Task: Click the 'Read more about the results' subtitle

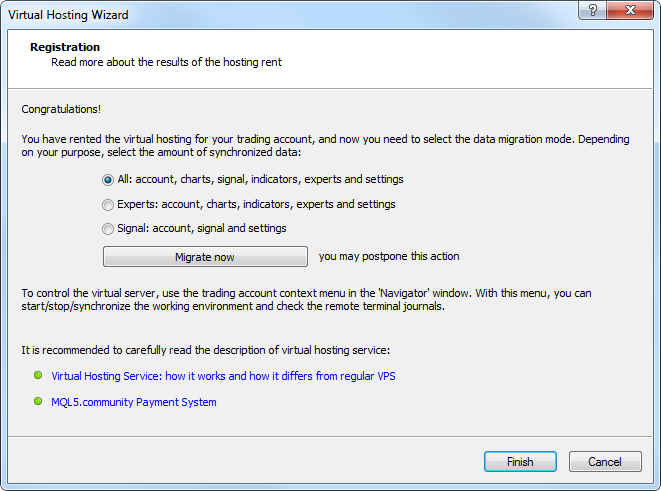Action: click(x=166, y=62)
